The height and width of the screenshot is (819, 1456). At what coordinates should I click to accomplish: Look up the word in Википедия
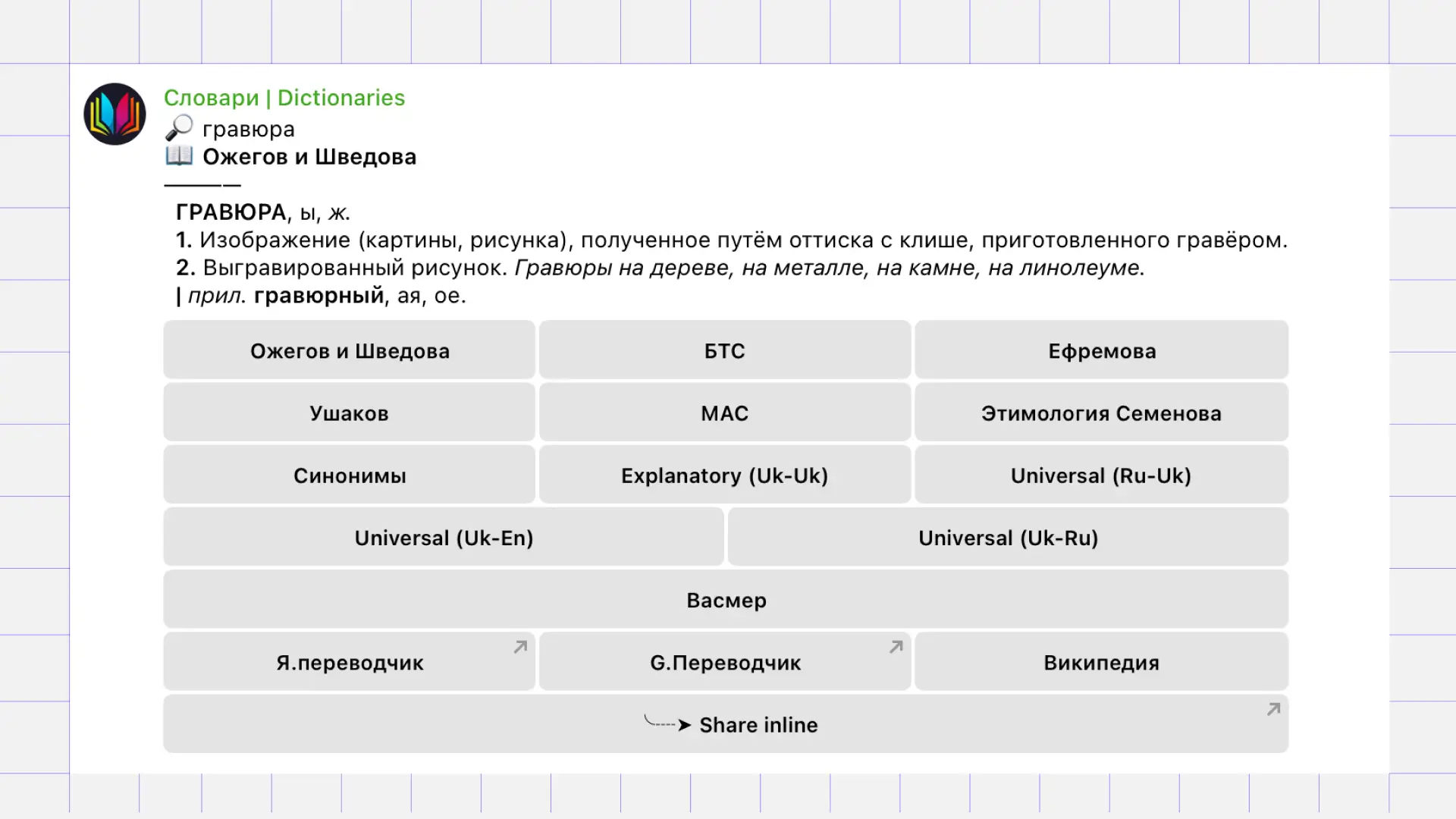(1102, 662)
